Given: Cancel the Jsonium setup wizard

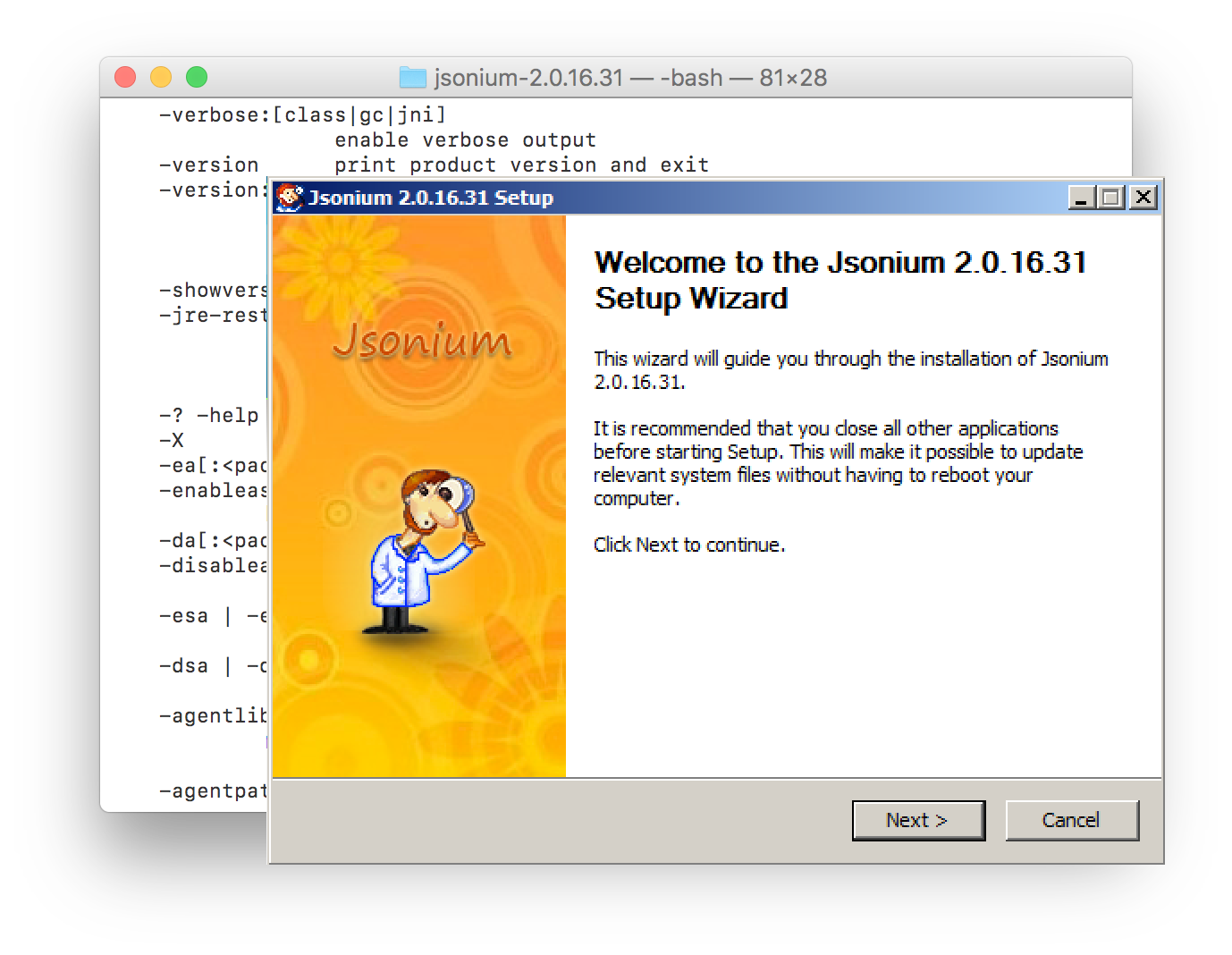Looking at the screenshot, I should [1072, 820].
